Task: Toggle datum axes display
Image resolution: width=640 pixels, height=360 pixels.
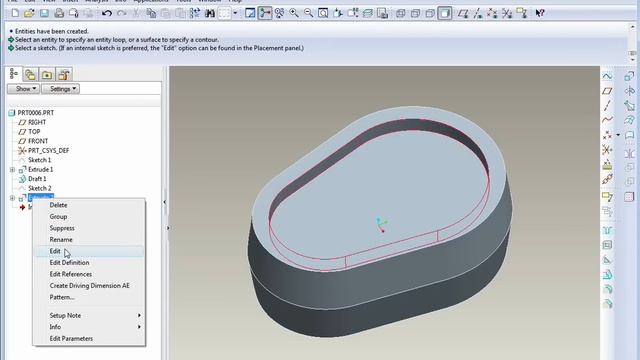Action: click(478, 13)
